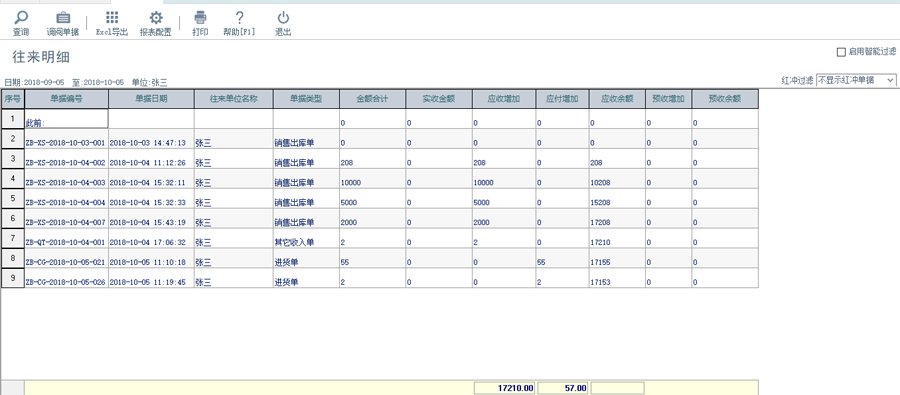Click the 打印 printer icon
This screenshot has width=900, height=395.
coord(200,18)
